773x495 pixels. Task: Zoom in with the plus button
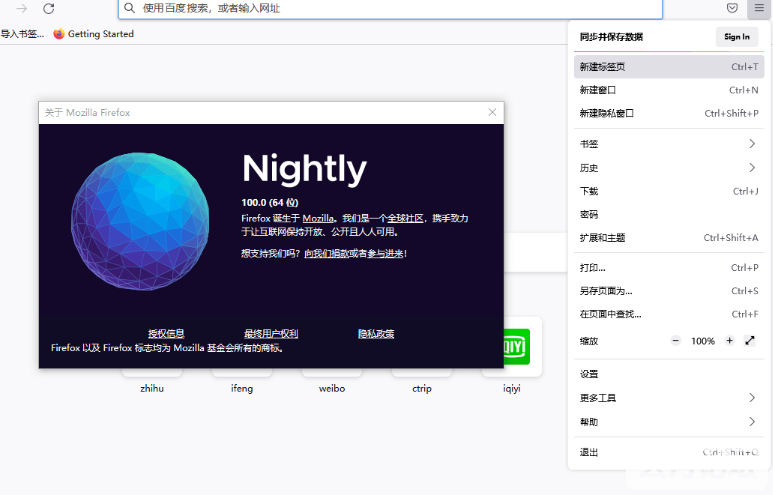(x=730, y=341)
